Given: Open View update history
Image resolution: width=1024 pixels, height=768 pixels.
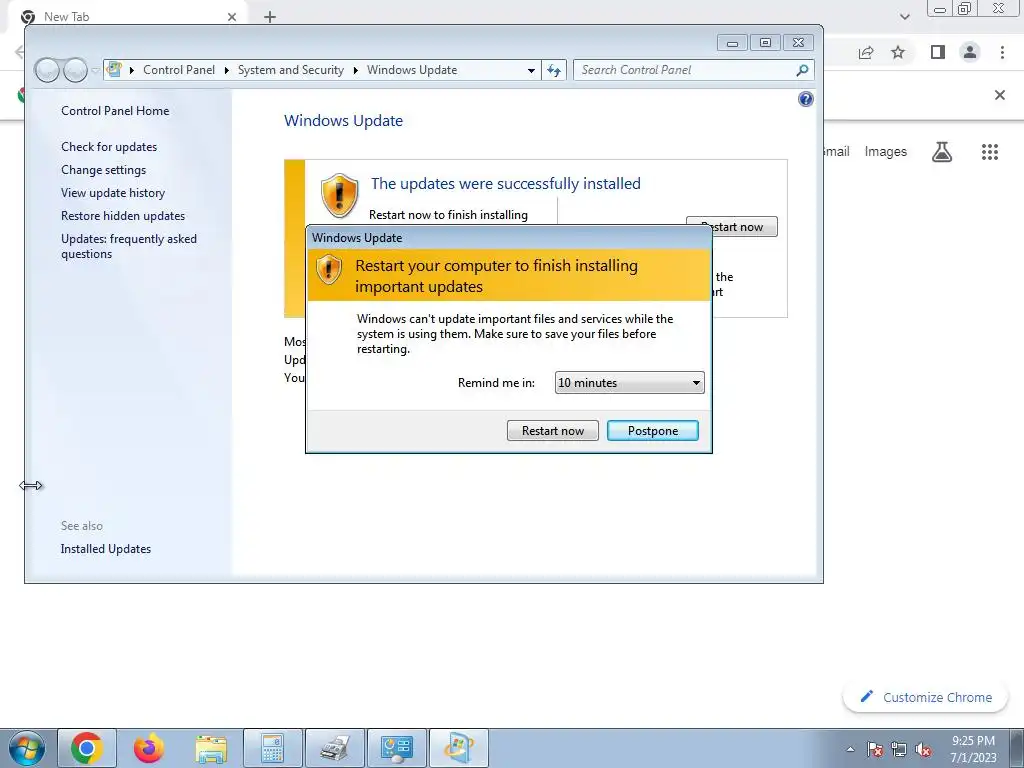Looking at the screenshot, I should pos(112,193).
